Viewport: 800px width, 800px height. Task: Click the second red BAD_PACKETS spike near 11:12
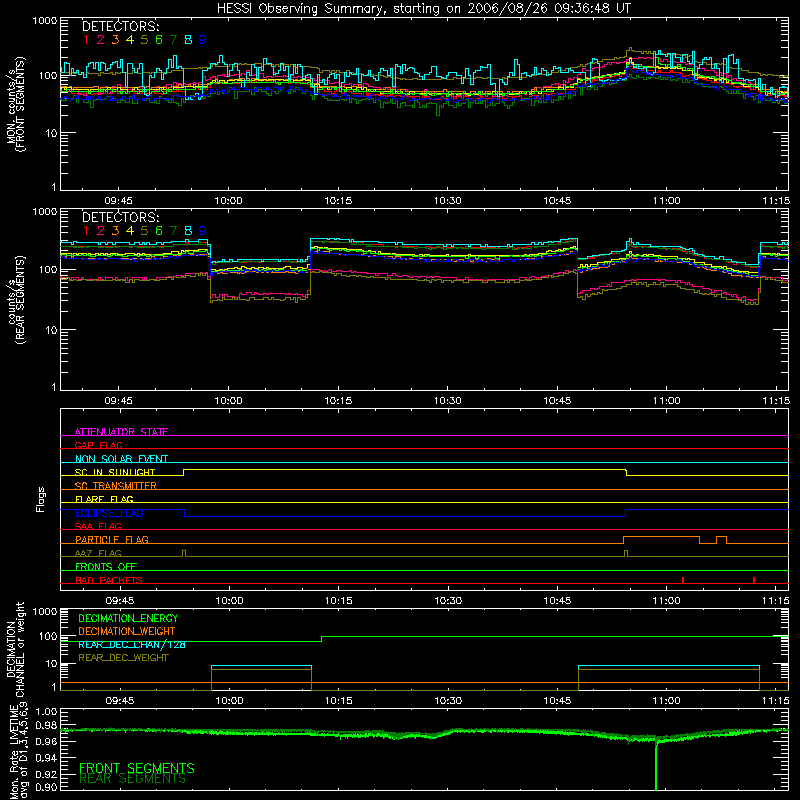point(754,580)
